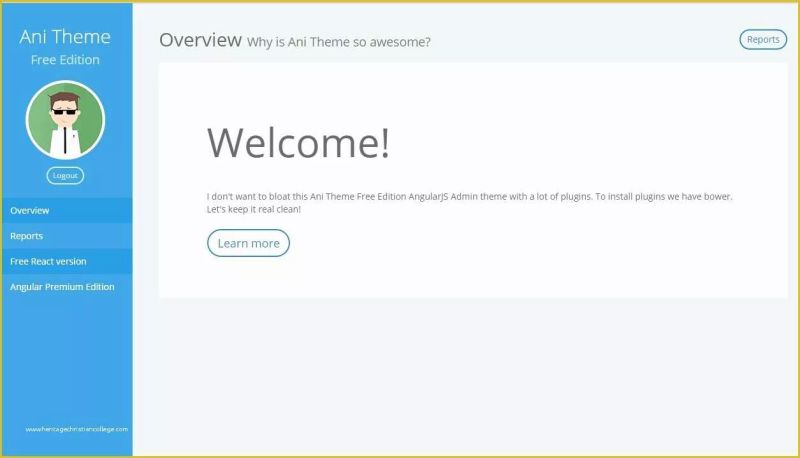Select the Free Edition subtitle text
Viewport: 800px width, 458px height.
(x=65, y=60)
